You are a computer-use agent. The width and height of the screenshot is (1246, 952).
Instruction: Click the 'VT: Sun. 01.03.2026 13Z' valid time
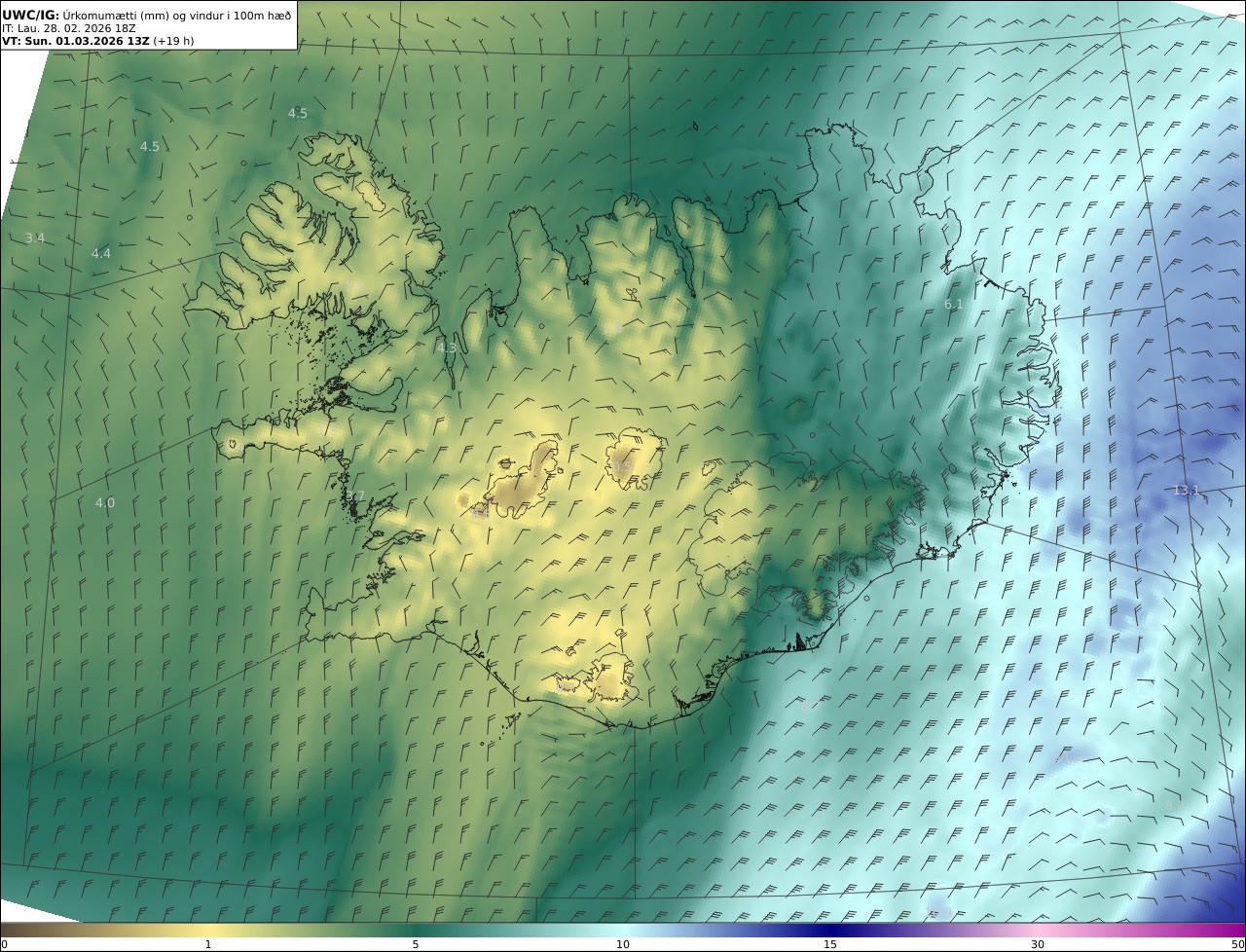75,41
